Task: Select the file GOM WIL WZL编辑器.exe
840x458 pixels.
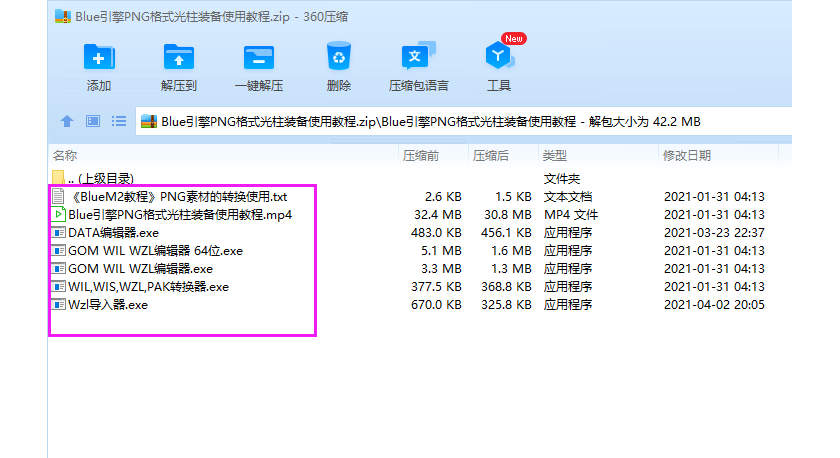Action: pos(140,269)
